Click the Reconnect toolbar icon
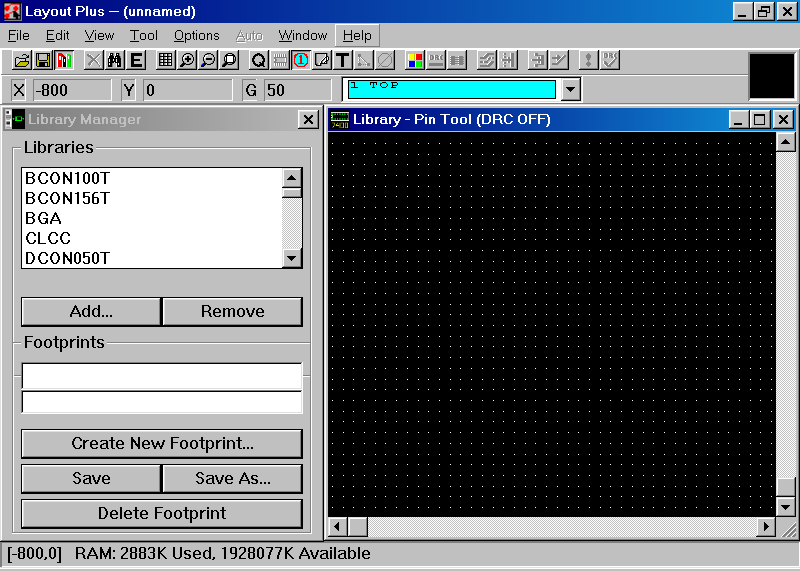Viewport: 800px width, 571px height. click(x=457, y=60)
